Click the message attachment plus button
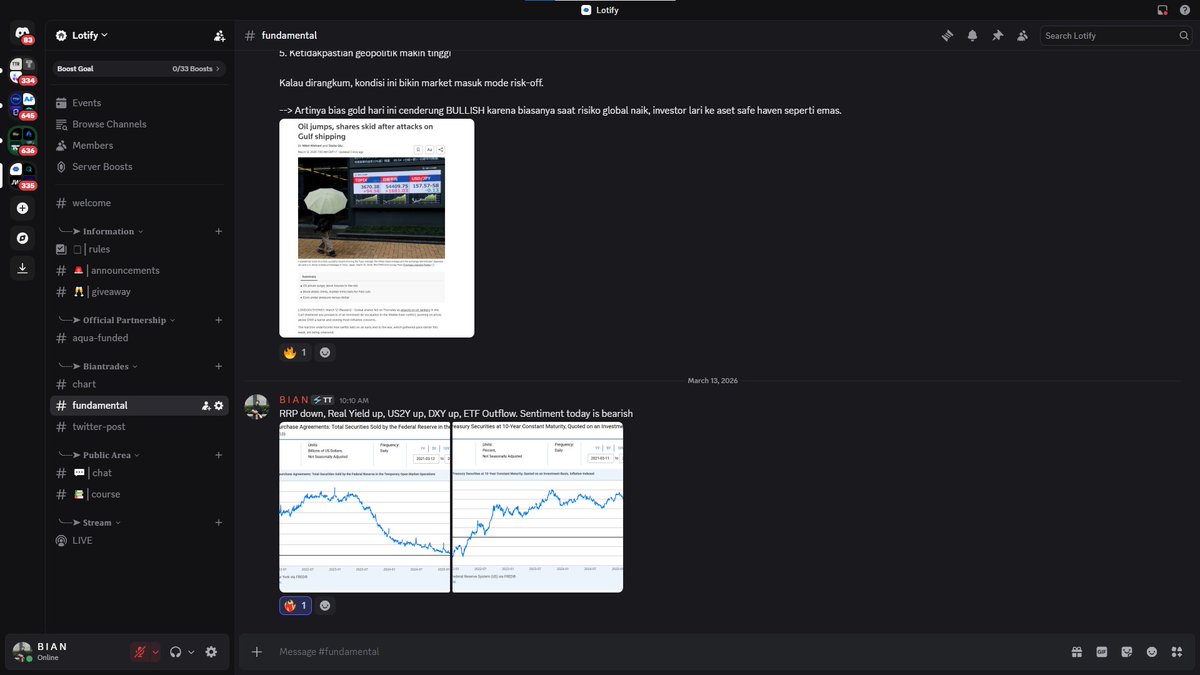The height and width of the screenshot is (675, 1200). 257,652
